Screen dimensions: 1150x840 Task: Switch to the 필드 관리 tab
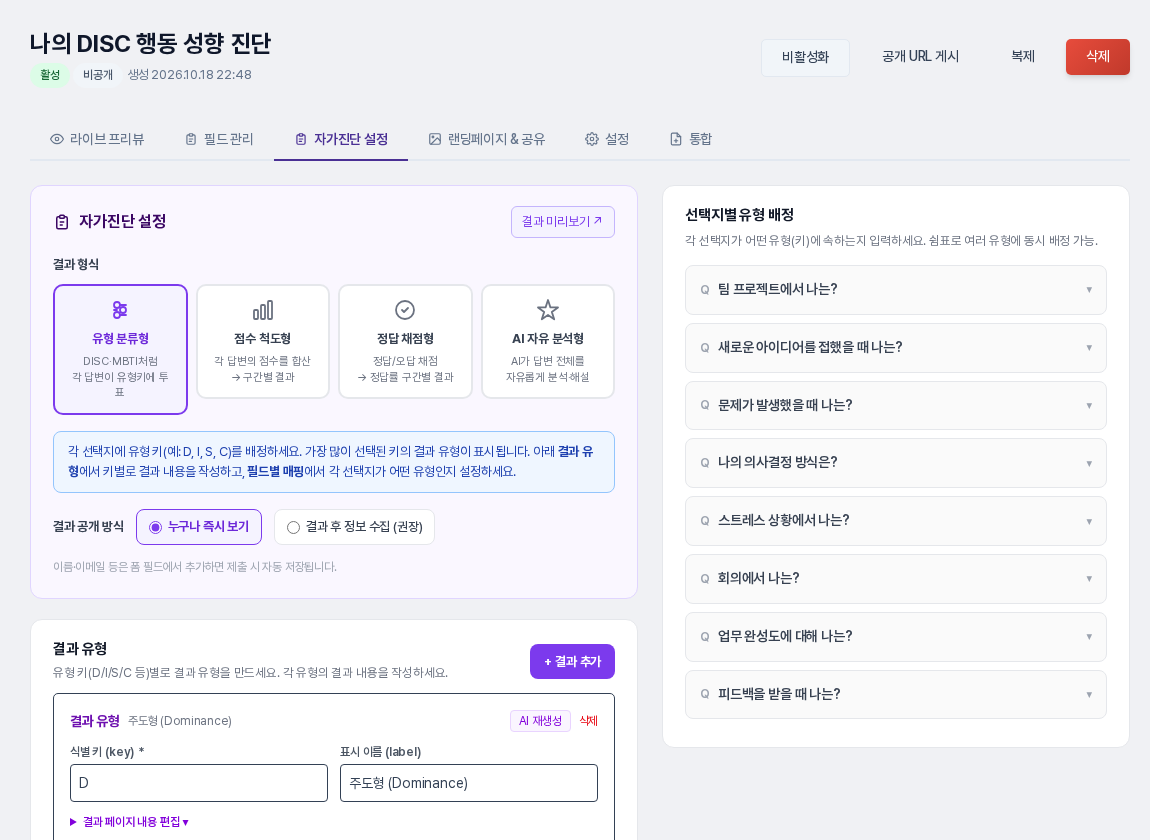pos(219,139)
